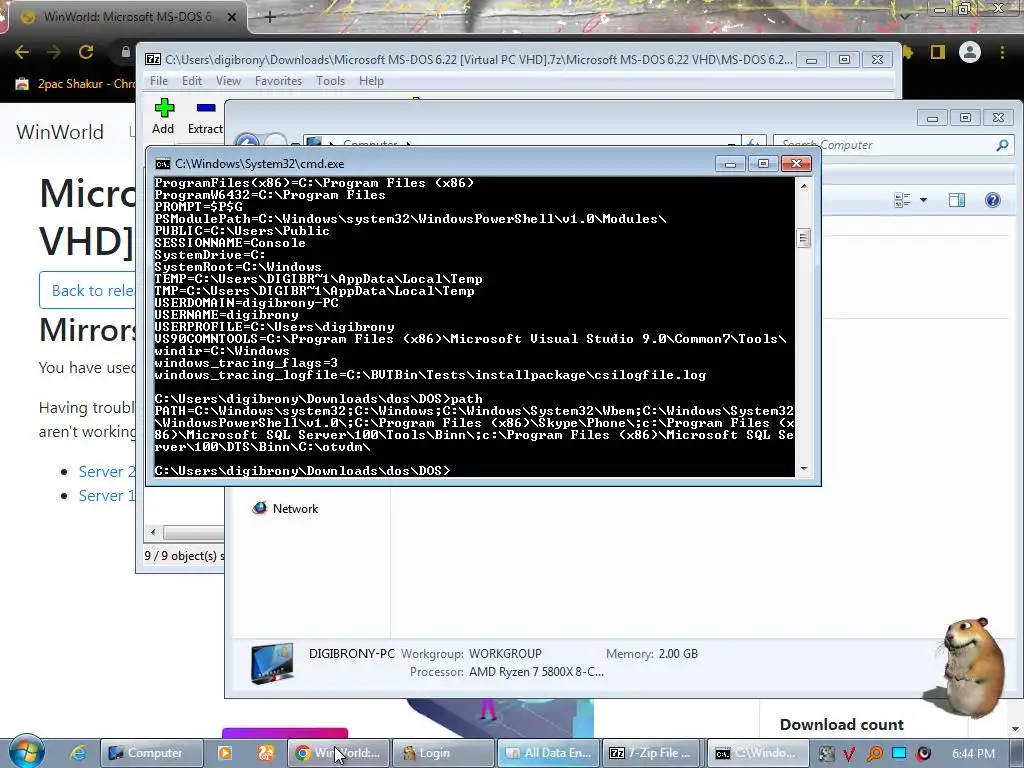
Task: Show the clock reading 6:44 PM
Action: click(973, 754)
